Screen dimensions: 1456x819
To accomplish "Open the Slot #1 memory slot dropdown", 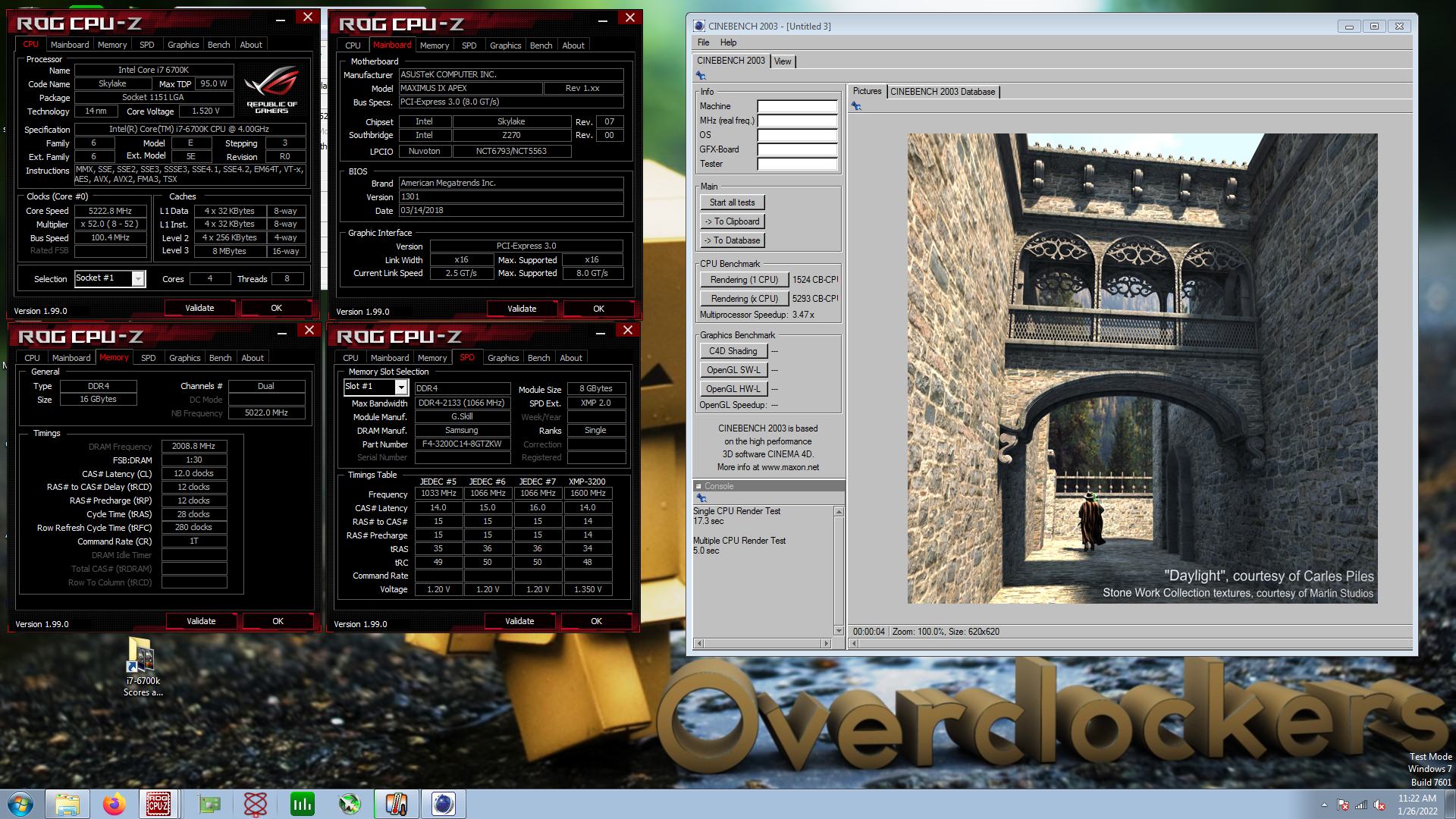I will (401, 388).
